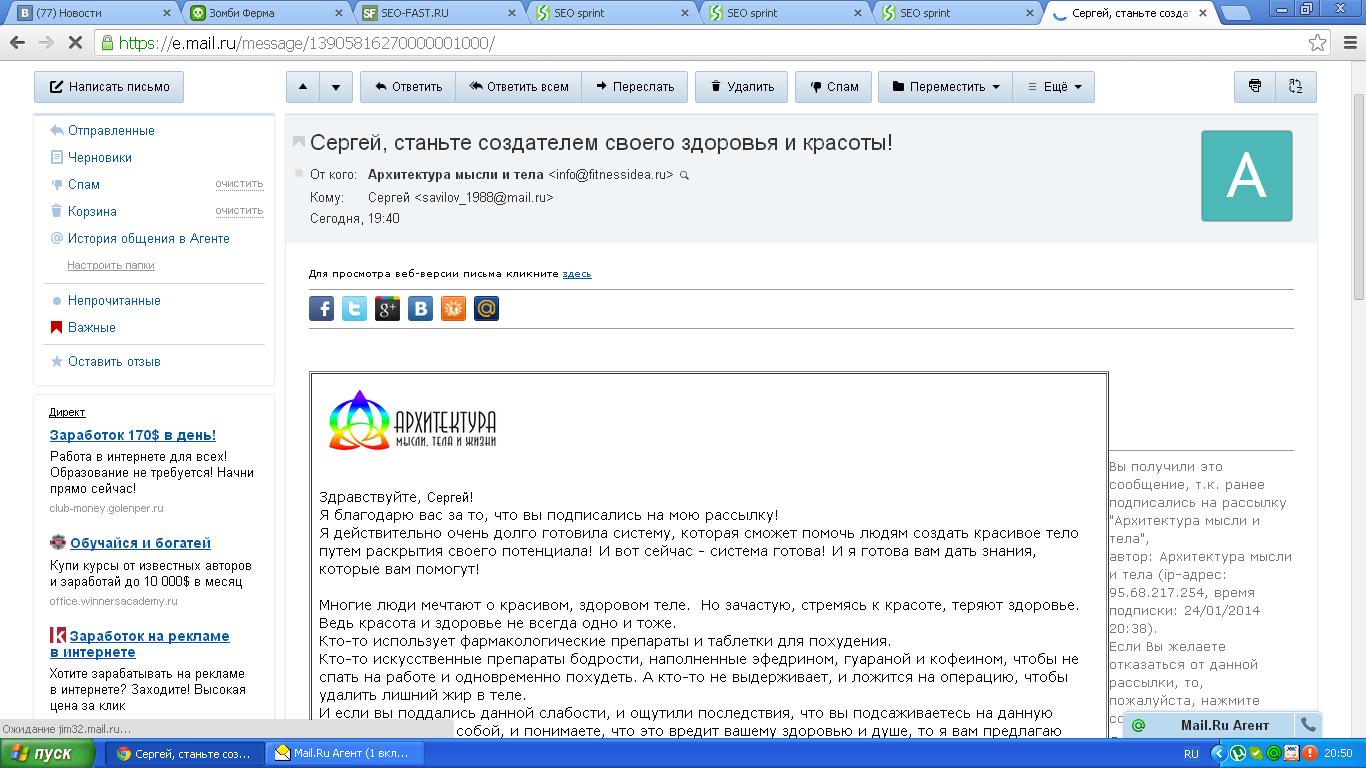Open the Chrome menu icon
The width and height of the screenshot is (1366, 768).
pyautogui.click(x=1349, y=43)
